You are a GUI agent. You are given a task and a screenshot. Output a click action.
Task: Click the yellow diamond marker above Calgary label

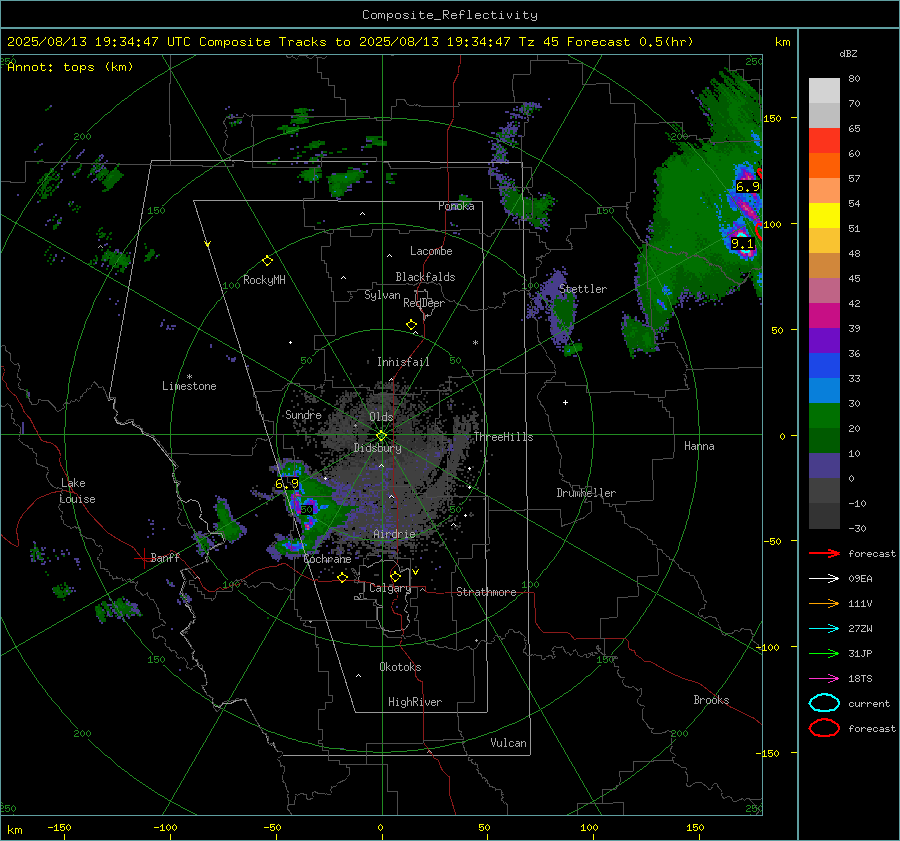395,576
